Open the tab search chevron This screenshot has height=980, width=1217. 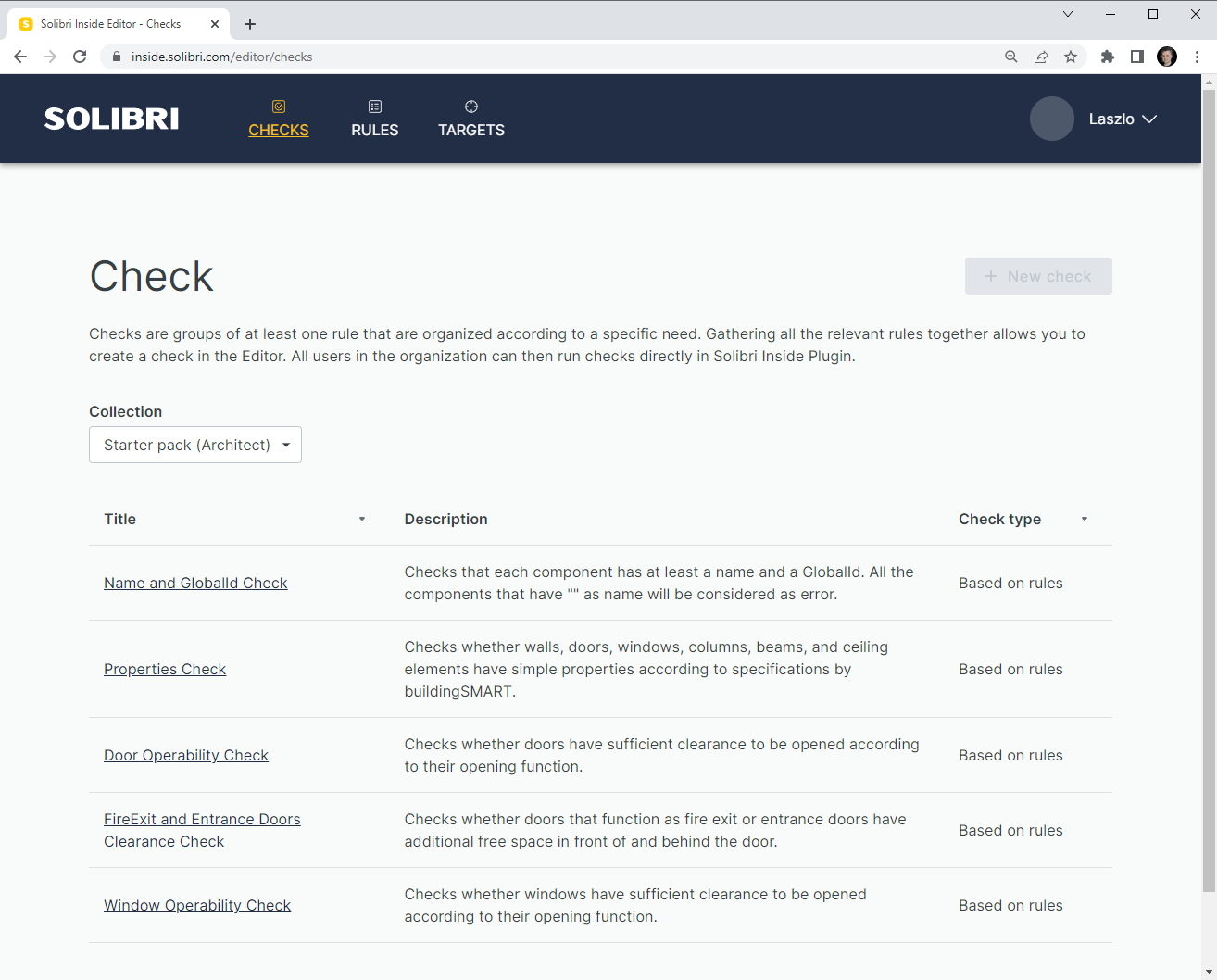1068,14
